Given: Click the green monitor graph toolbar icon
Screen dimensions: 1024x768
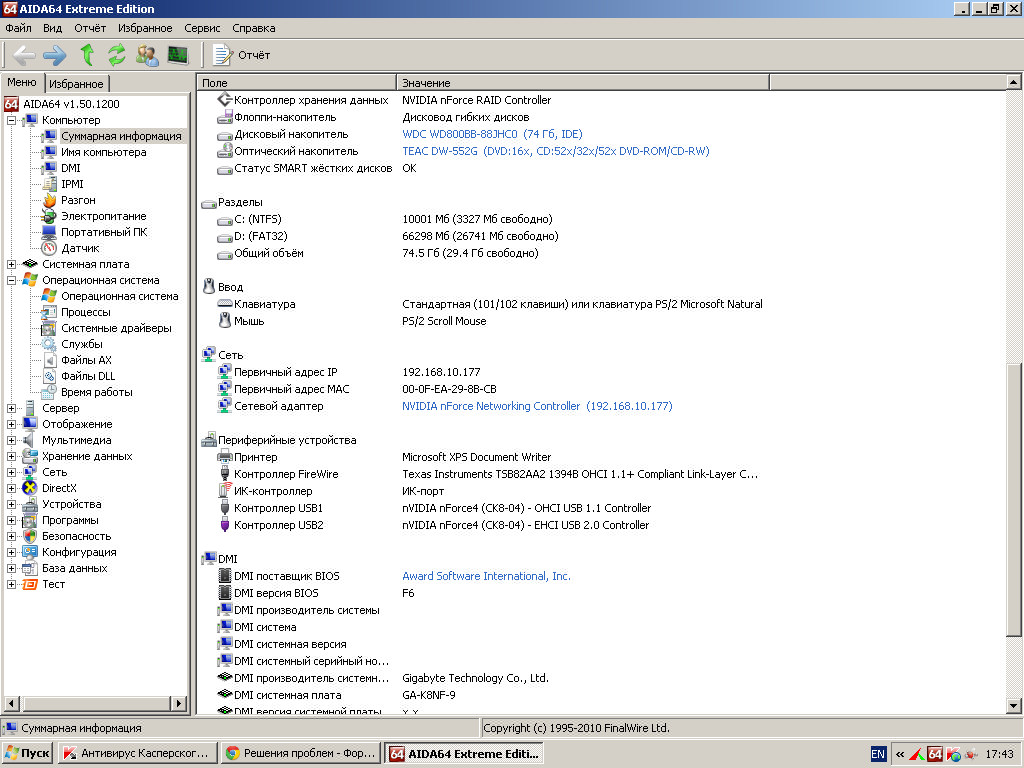Looking at the screenshot, I should pyautogui.click(x=178, y=55).
